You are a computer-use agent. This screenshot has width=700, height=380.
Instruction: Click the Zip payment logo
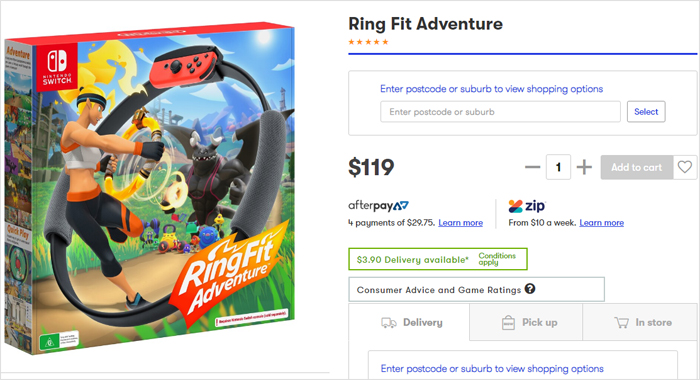[527, 206]
